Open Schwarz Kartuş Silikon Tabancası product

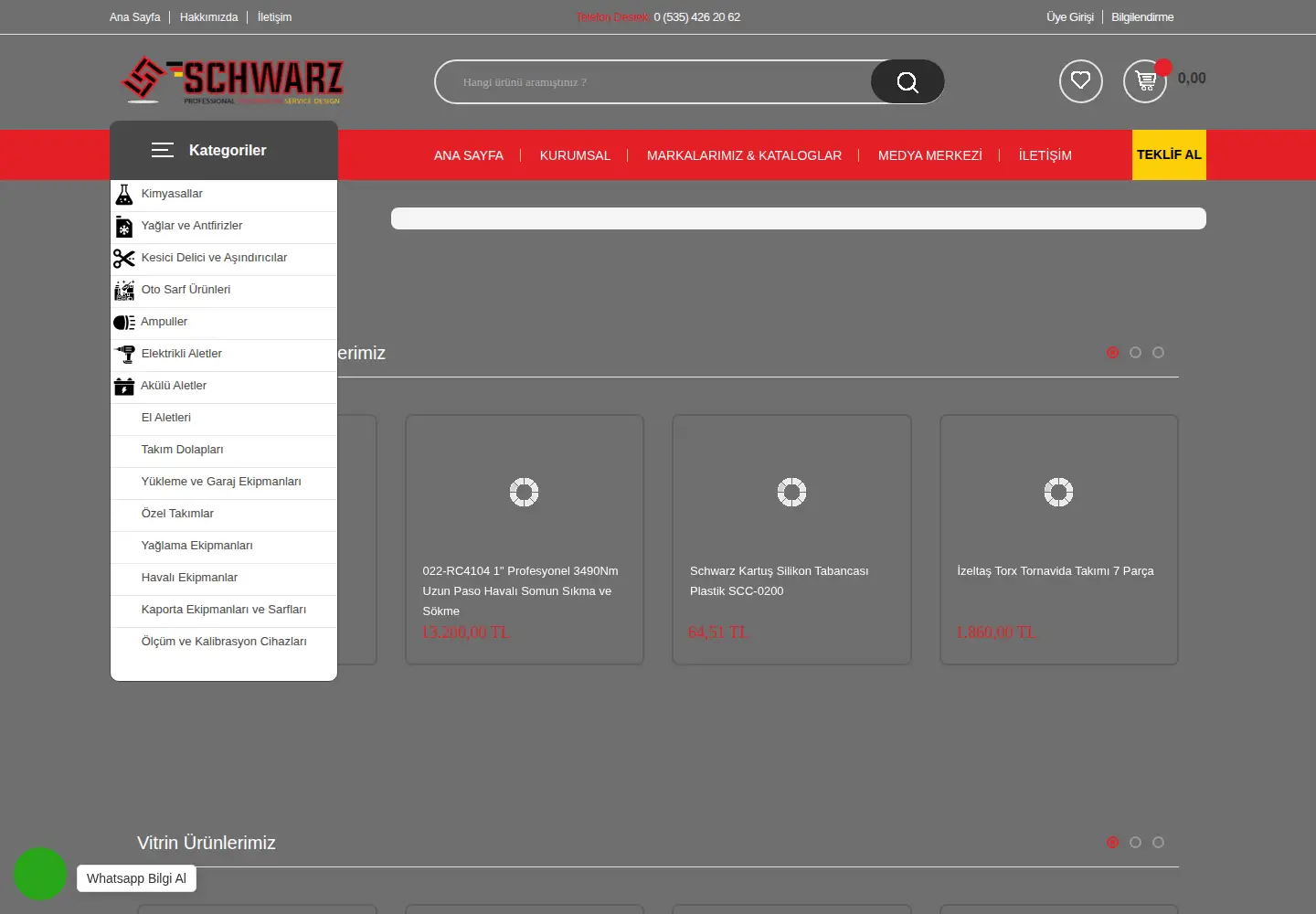[791, 540]
